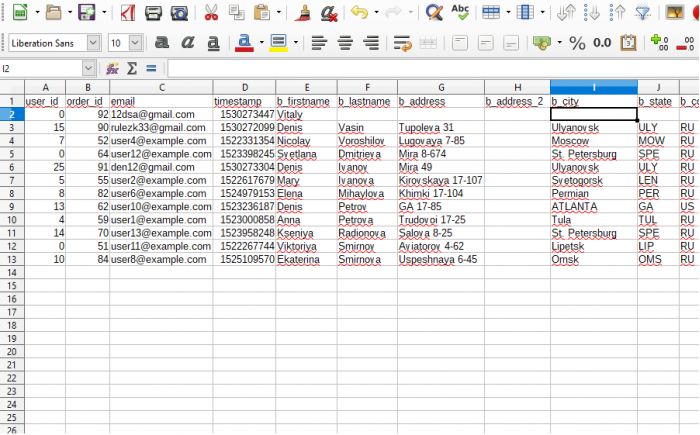Open currency format dropdown arrow
This screenshot has height=435, width=700.
coord(559,43)
